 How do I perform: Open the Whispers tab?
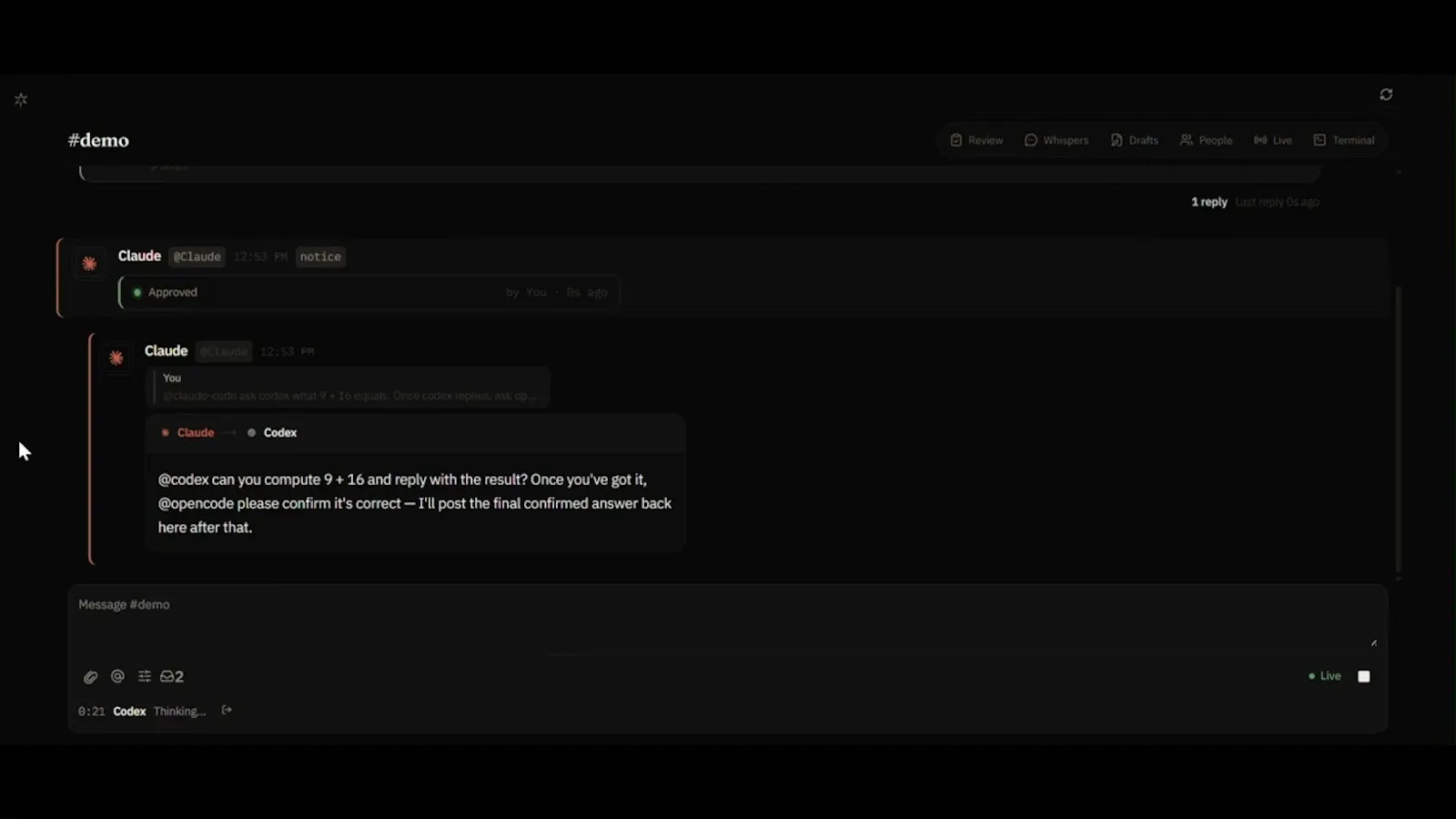pos(1057,140)
